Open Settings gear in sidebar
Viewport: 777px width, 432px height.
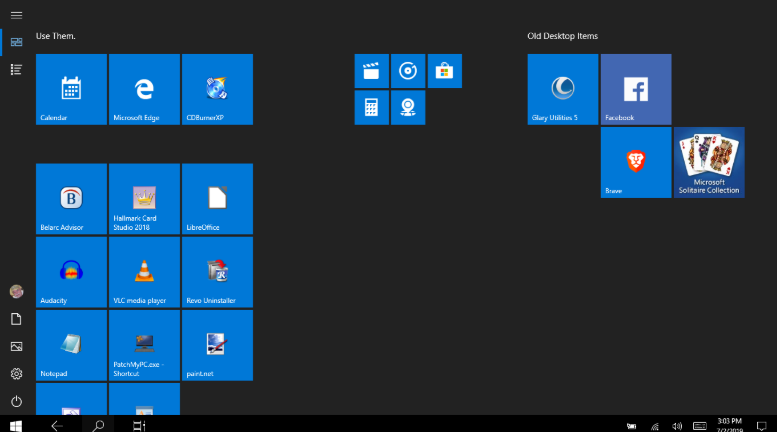tap(16, 374)
